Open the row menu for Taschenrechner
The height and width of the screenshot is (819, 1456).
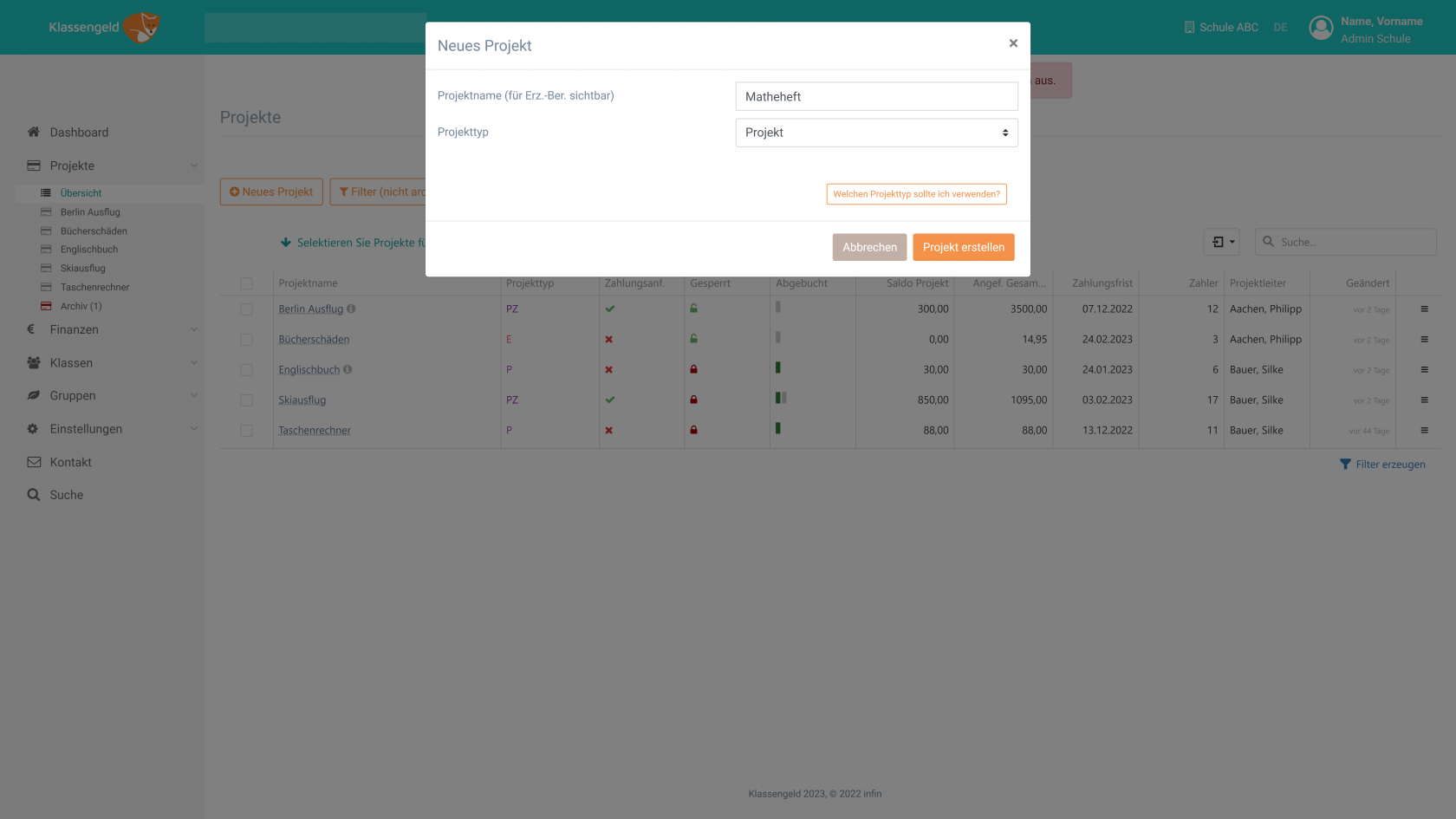[x=1424, y=431]
